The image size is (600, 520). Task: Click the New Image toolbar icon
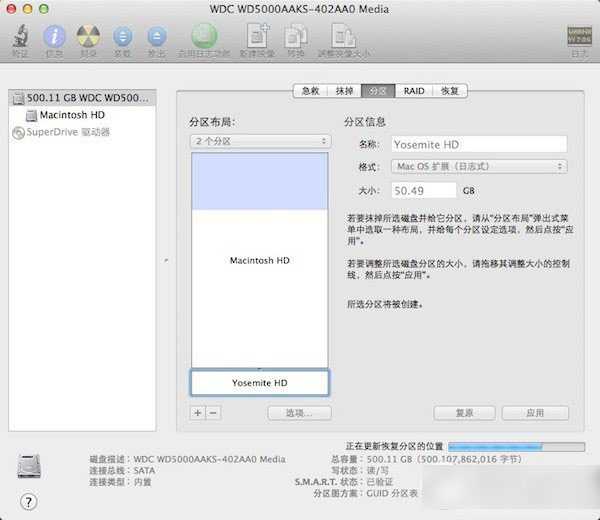(257, 36)
